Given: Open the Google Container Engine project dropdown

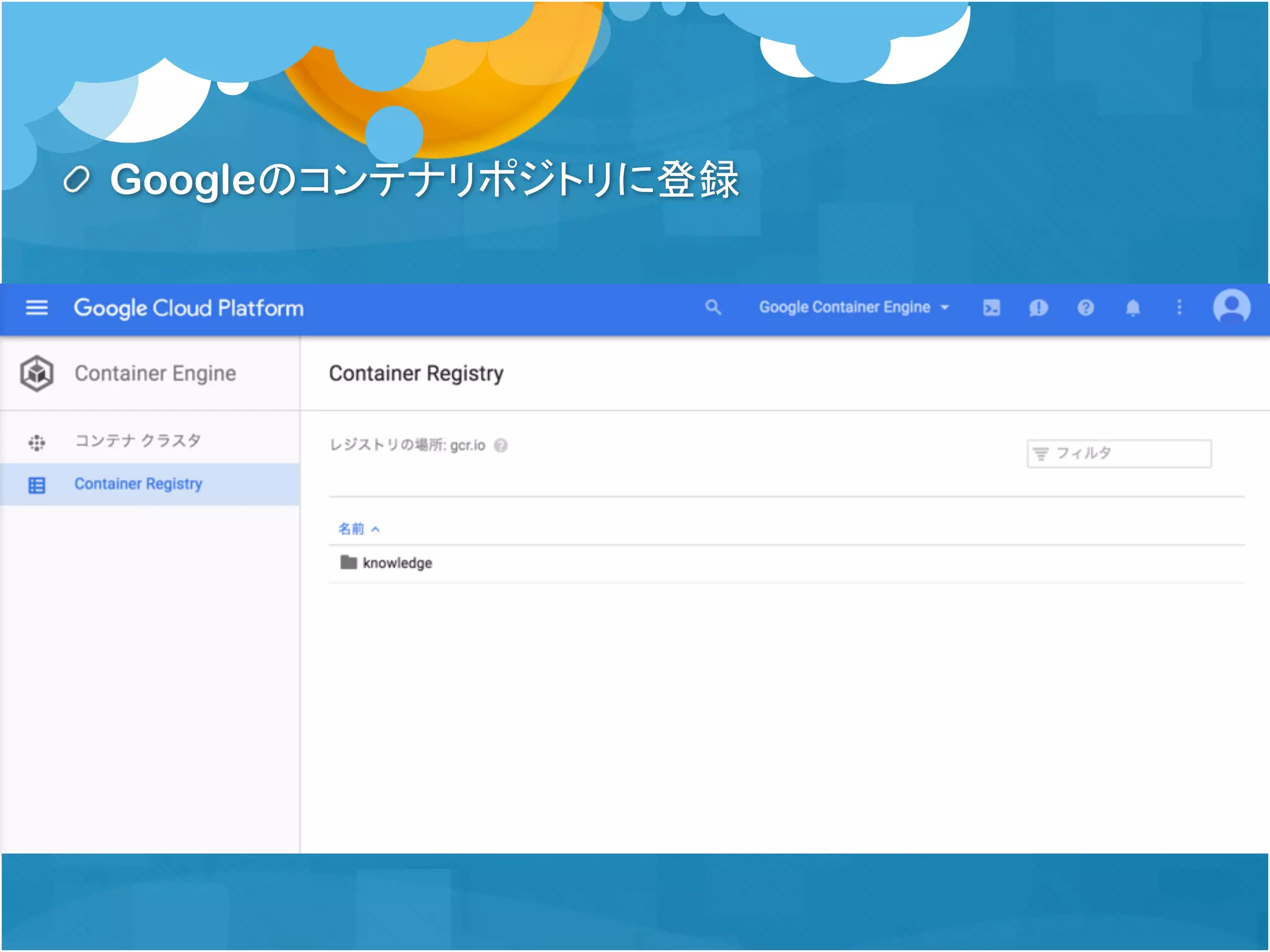Looking at the screenshot, I should (855, 307).
